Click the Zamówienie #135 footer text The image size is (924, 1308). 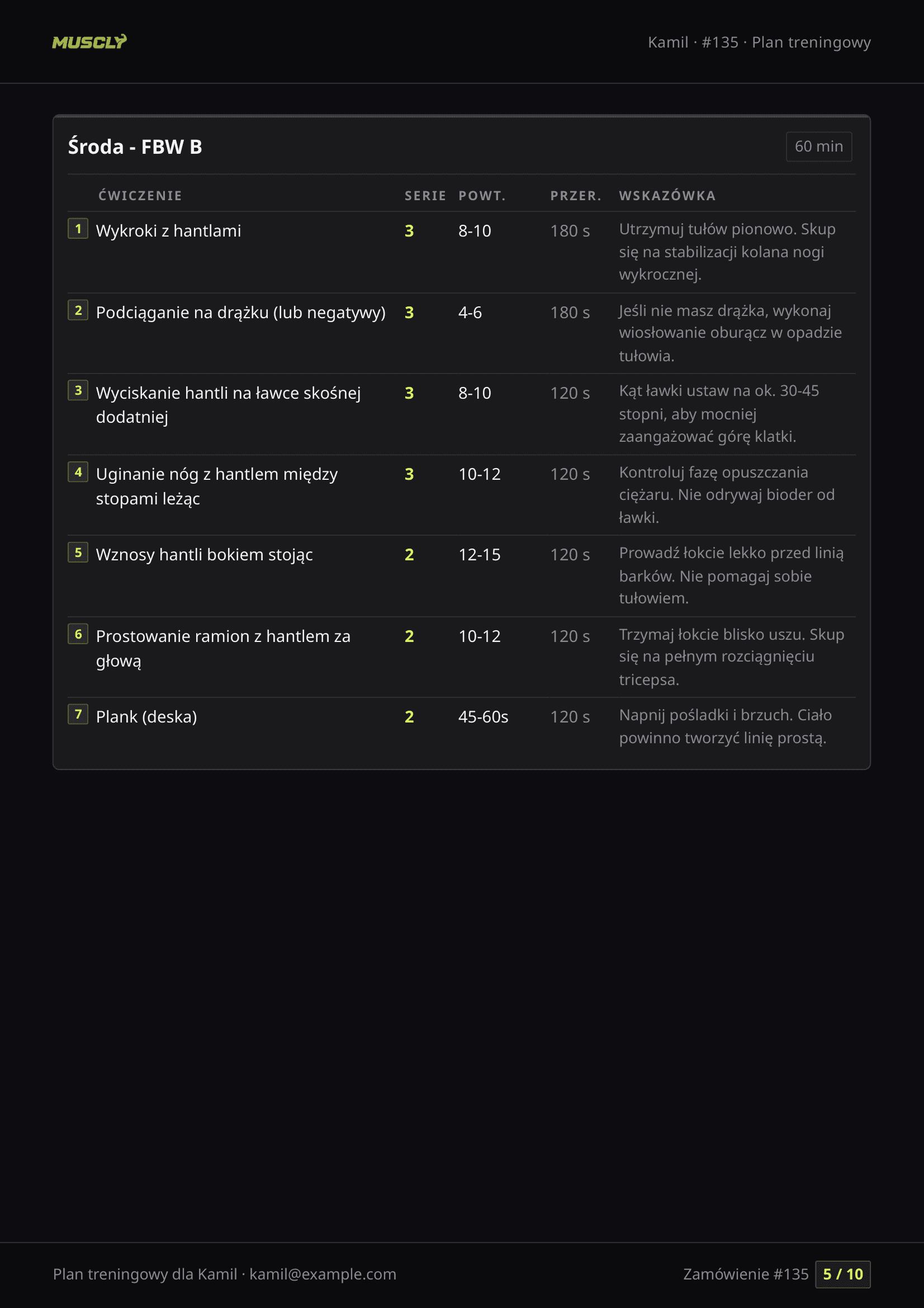point(745,1274)
